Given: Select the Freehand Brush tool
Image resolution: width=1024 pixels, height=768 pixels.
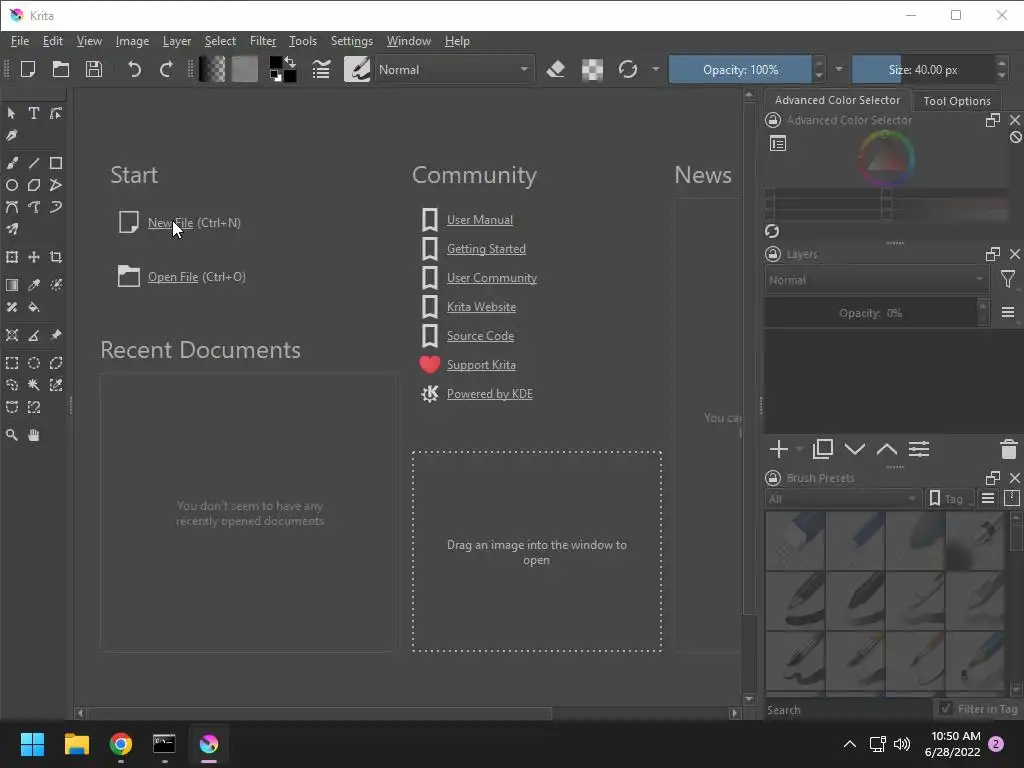Looking at the screenshot, I should coord(12,163).
